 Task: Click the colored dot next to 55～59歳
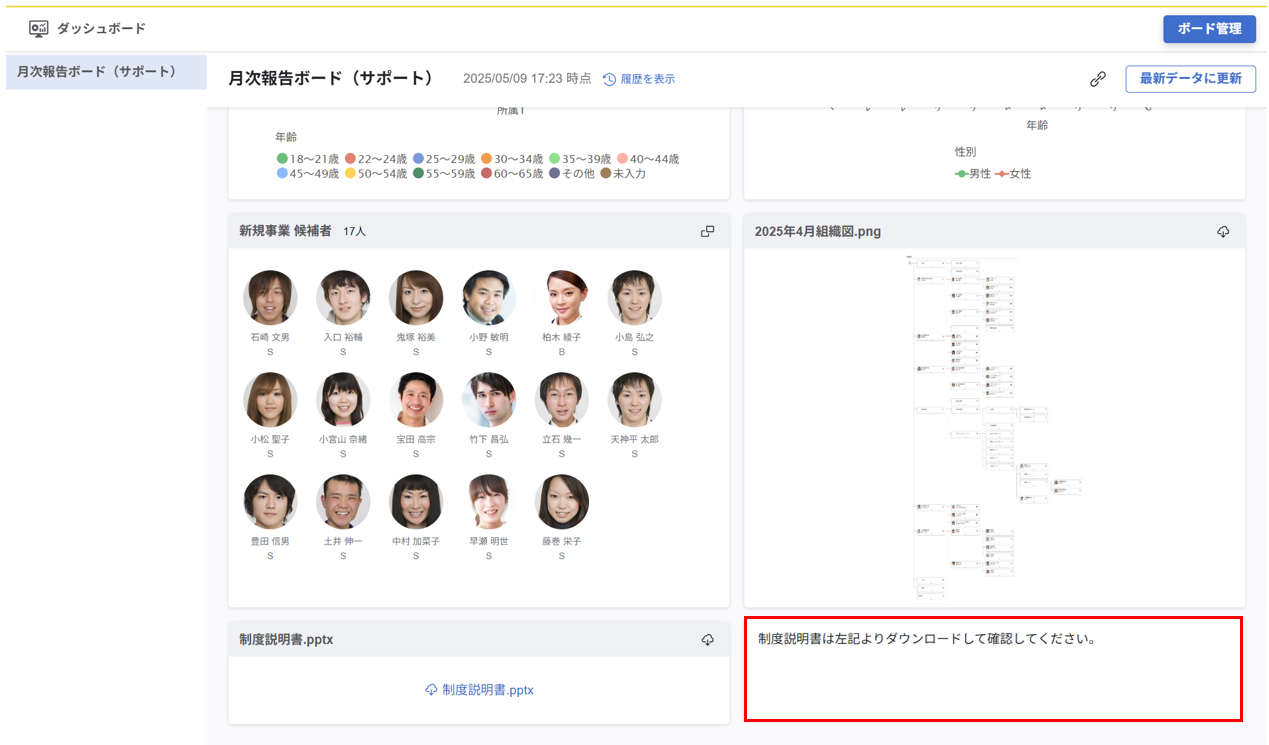click(418, 173)
